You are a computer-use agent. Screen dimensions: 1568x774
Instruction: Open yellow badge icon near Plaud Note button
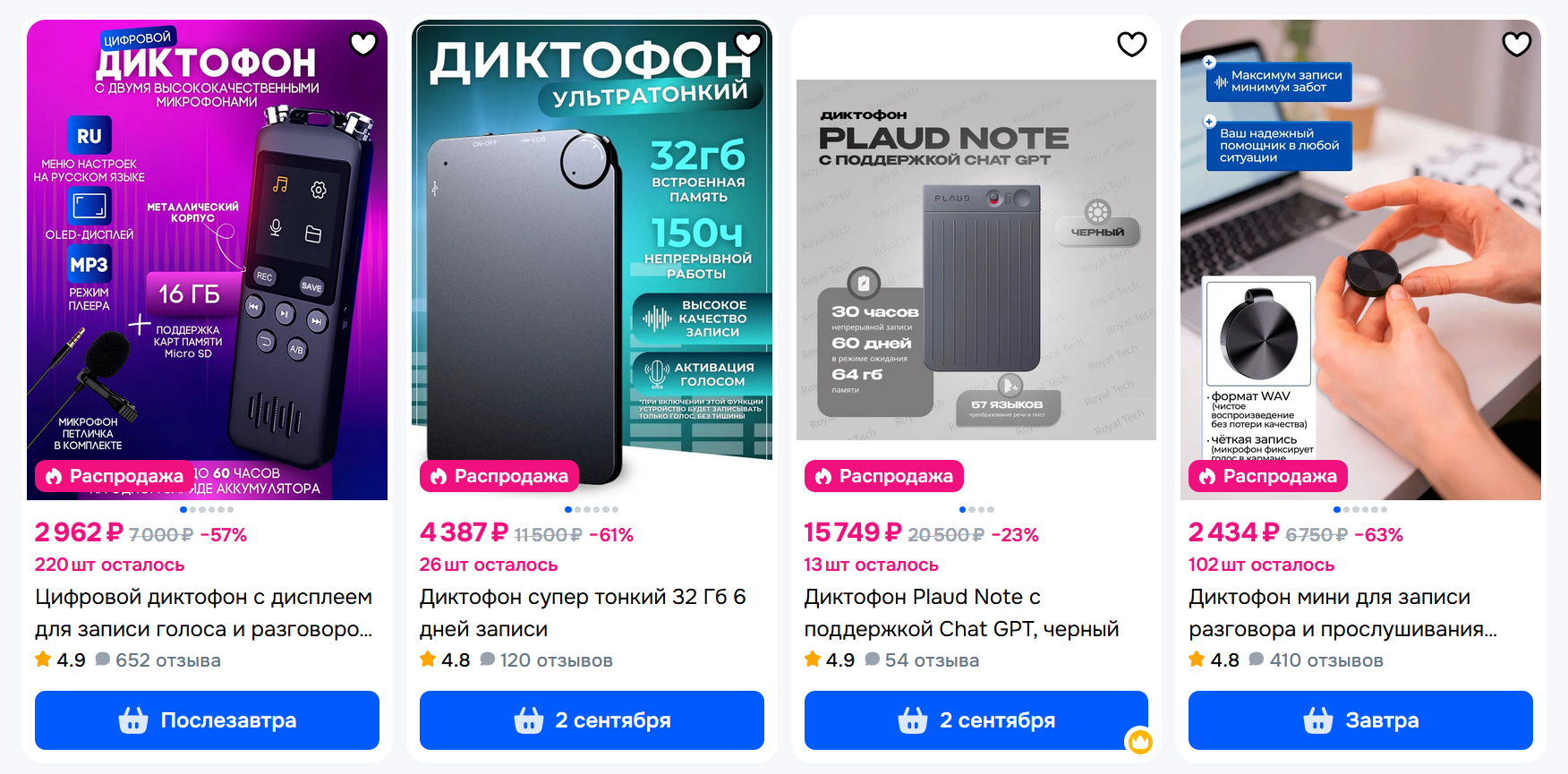coord(1139,741)
